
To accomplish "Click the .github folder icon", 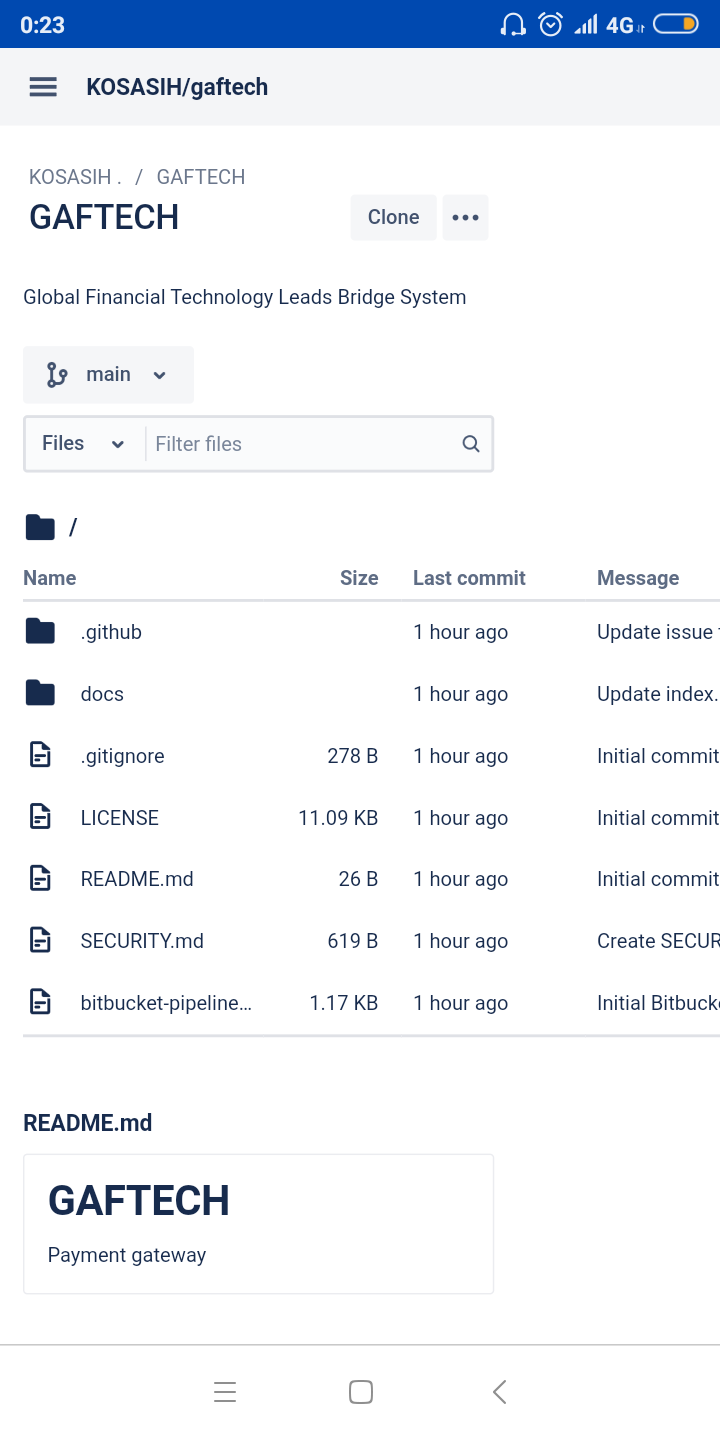I will [x=40, y=632].
